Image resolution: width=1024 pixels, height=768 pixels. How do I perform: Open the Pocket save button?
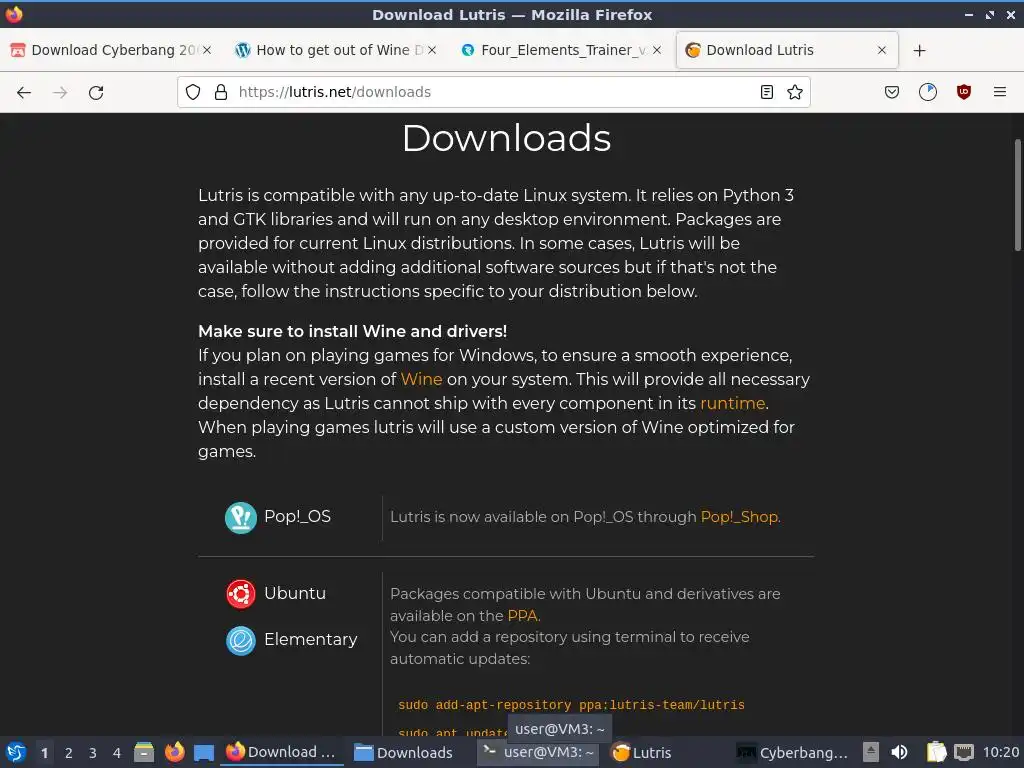(892, 92)
